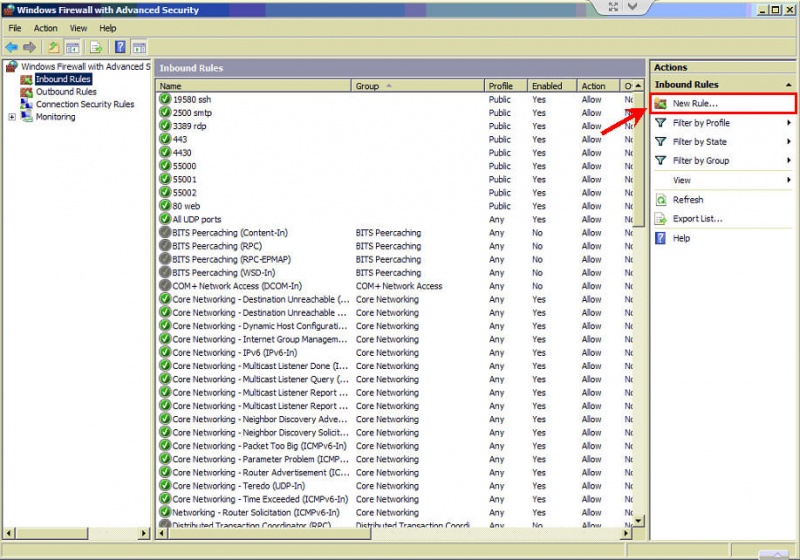The image size is (800, 560).
Task: Open the Help menu
Action: 108,28
